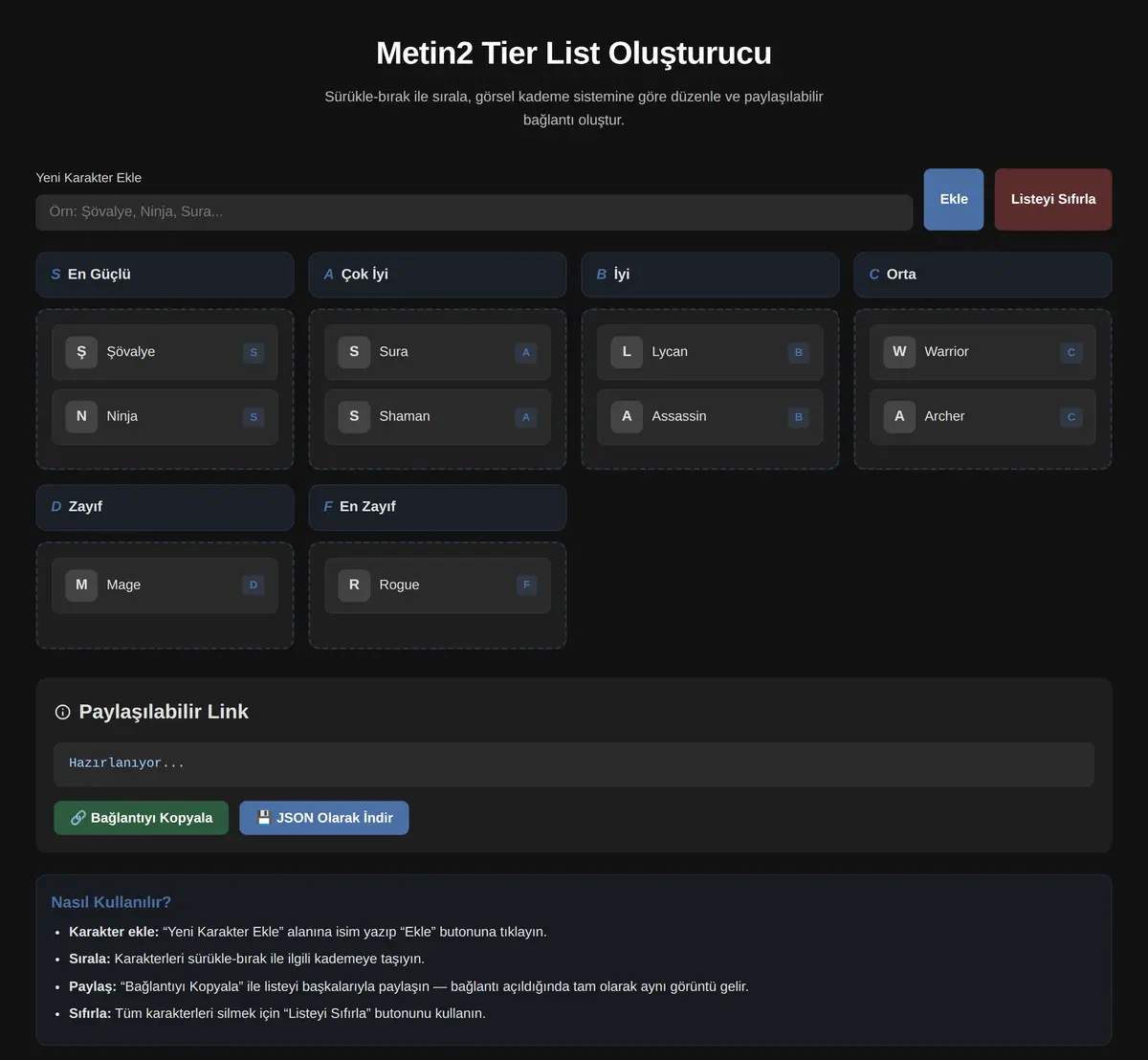Click the Sırala instruction line
The height and width of the screenshot is (1060, 1148).
click(x=247, y=959)
